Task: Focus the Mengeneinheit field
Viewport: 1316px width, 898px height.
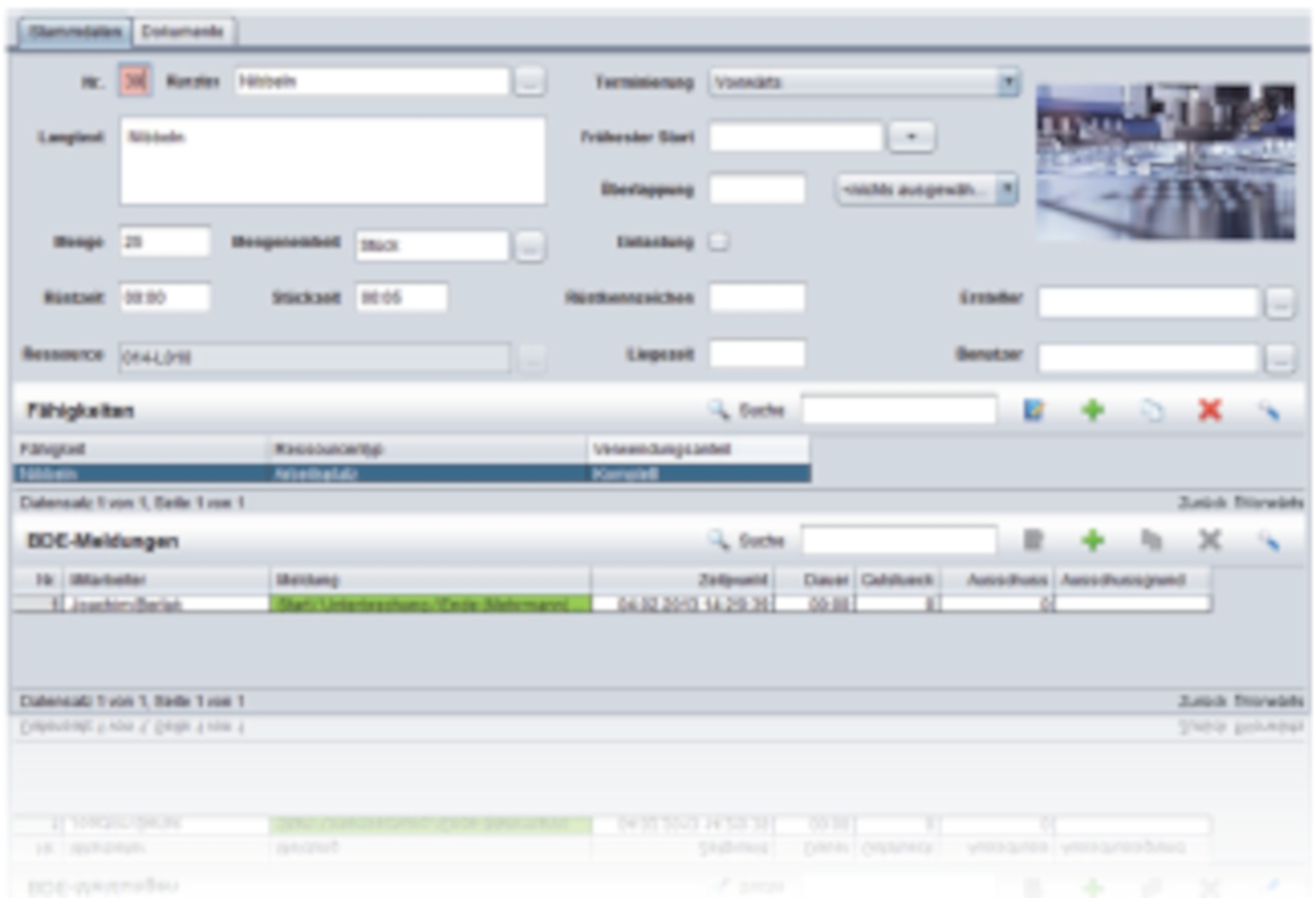Action: point(432,245)
